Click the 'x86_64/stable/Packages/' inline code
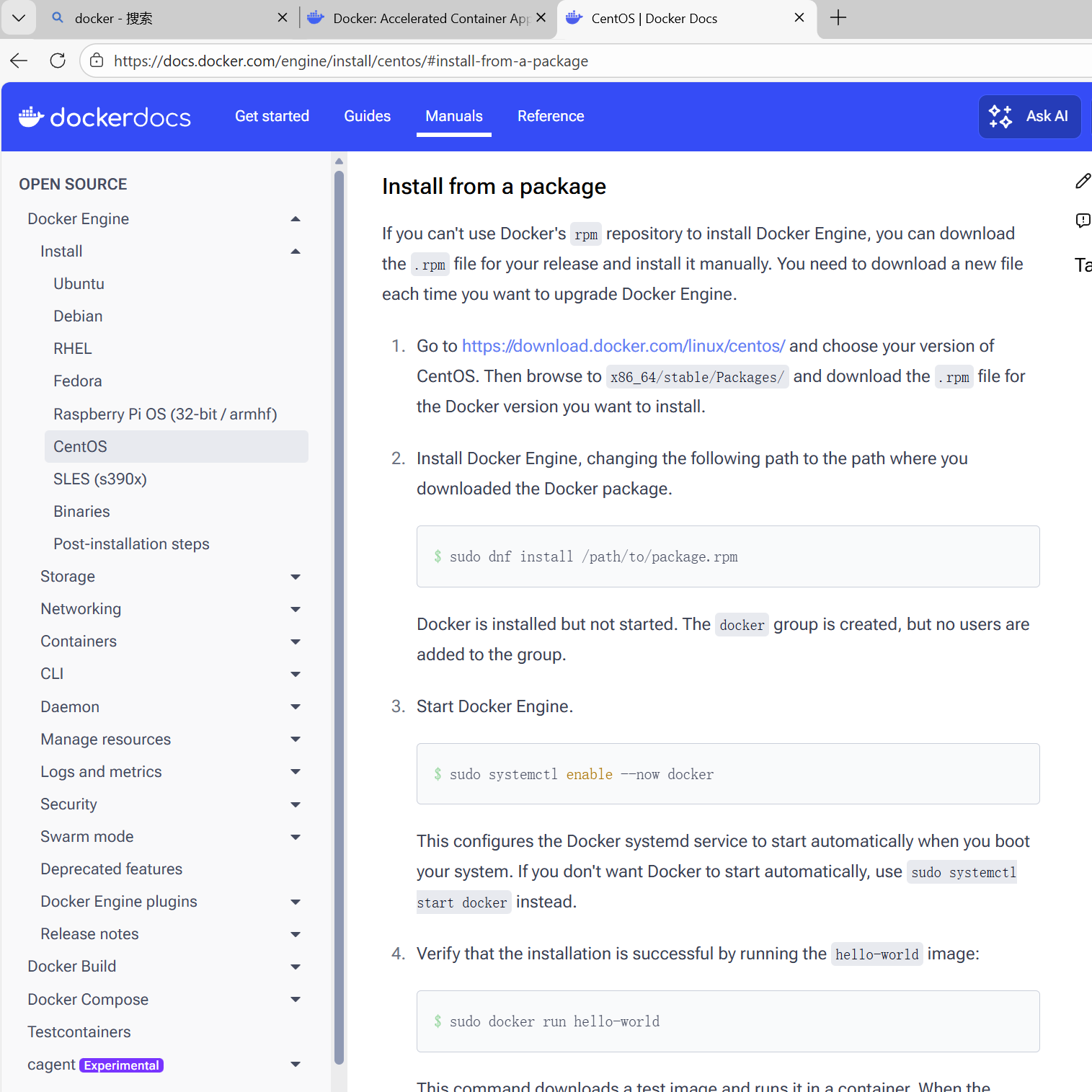 pyautogui.click(x=697, y=377)
